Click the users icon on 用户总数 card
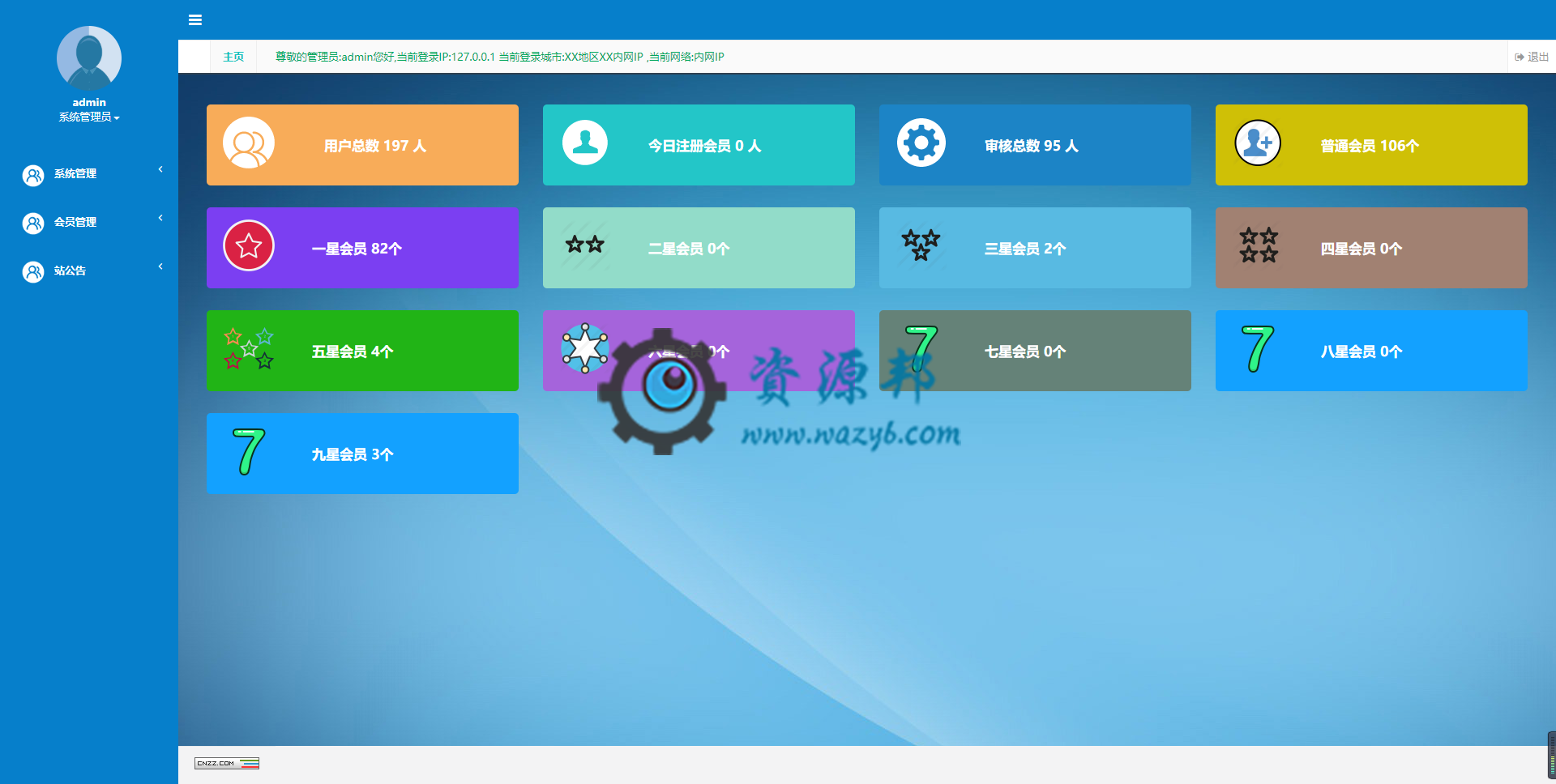The width and height of the screenshot is (1556, 784). point(249,143)
